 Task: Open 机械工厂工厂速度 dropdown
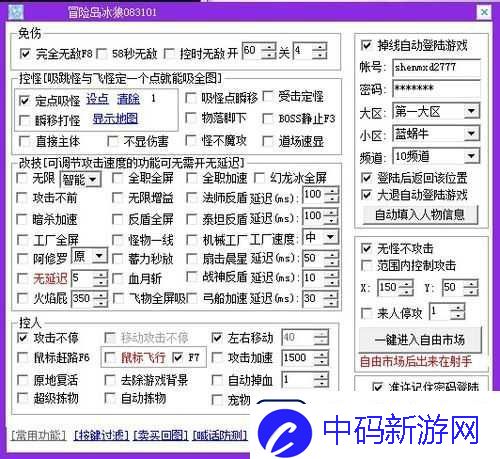(330, 237)
